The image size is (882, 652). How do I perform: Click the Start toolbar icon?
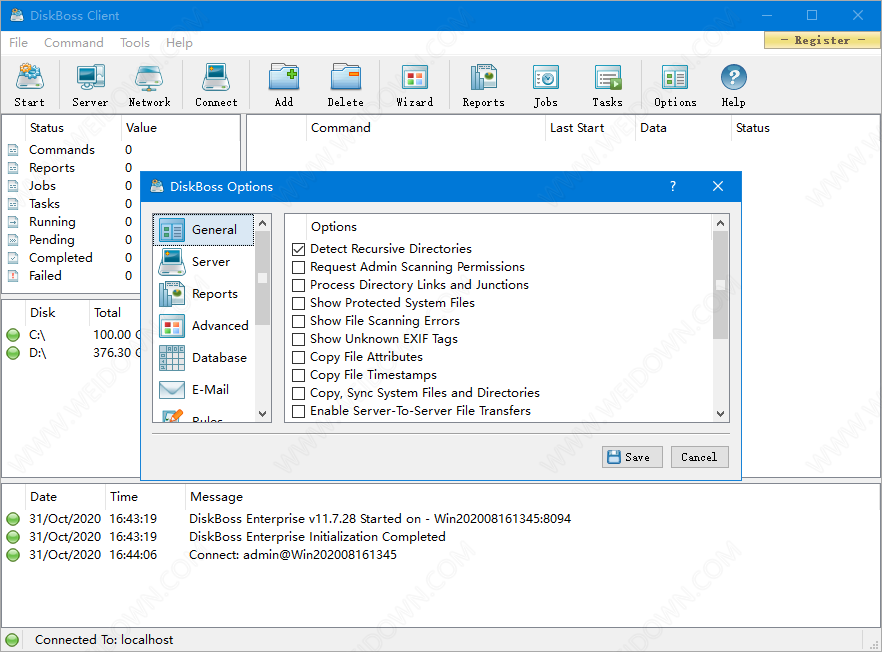pos(30,84)
